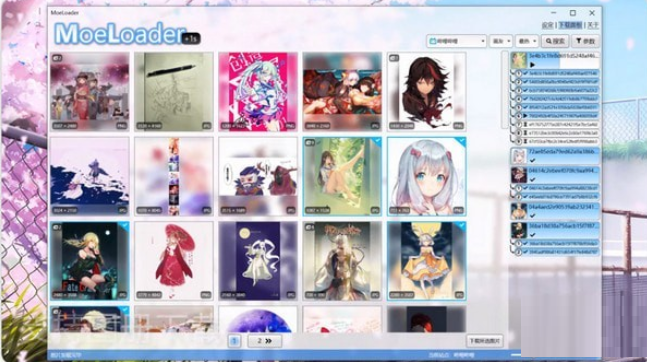This screenshot has height=362, width=647.
Task: Select the red and dark battle scene thumbnail
Action: [342, 92]
